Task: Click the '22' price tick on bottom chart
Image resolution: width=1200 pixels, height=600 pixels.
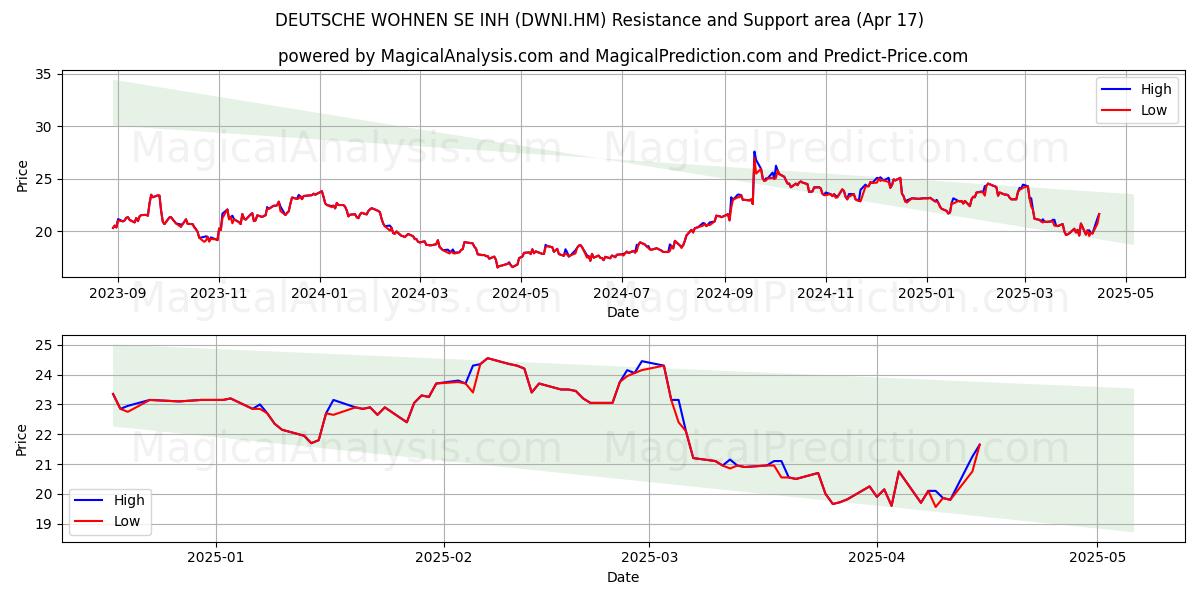Action: 44,435
